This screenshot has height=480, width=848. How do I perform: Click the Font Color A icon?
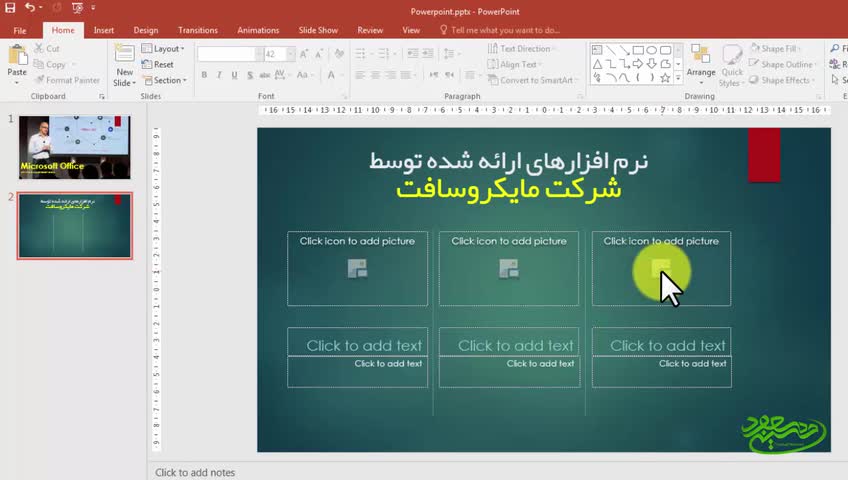(331, 75)
